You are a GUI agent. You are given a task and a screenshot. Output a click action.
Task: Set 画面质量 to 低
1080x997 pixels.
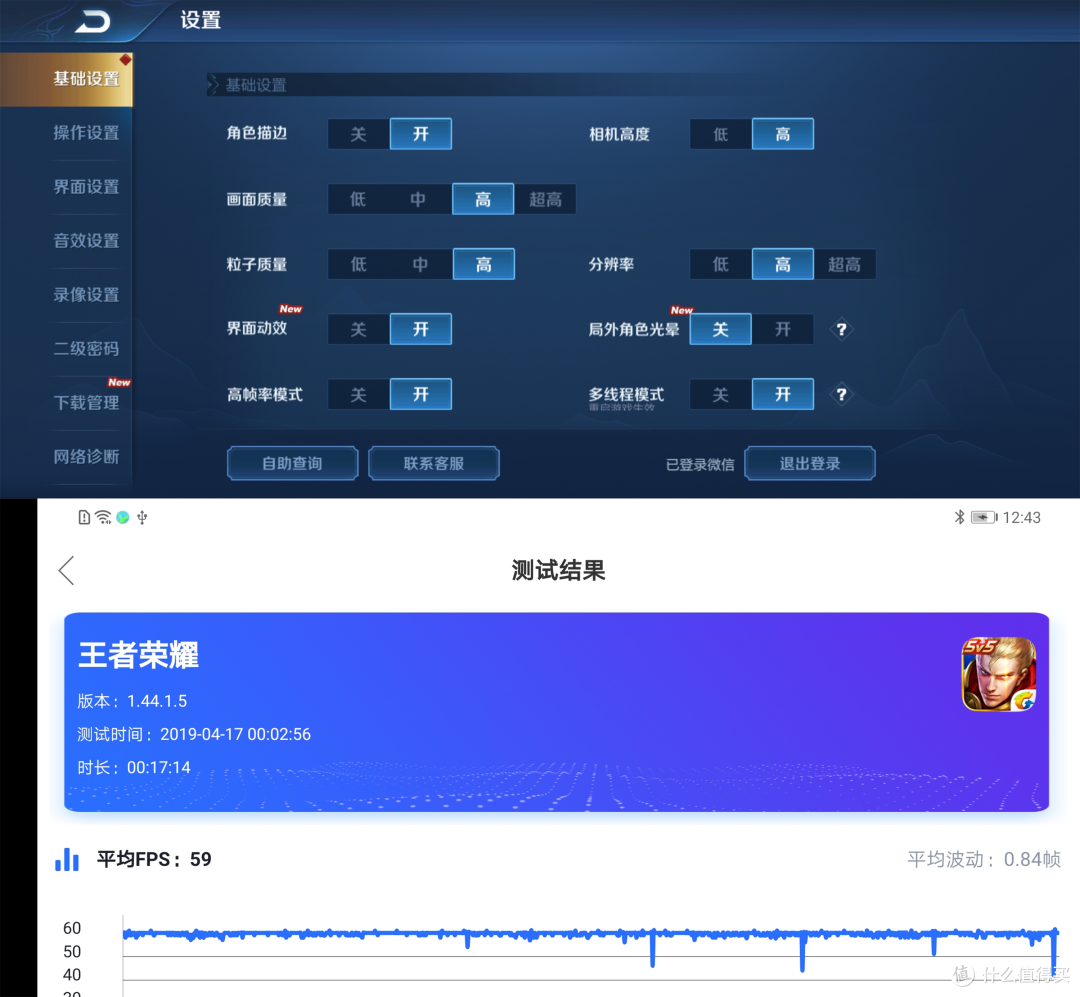(358, 199)
